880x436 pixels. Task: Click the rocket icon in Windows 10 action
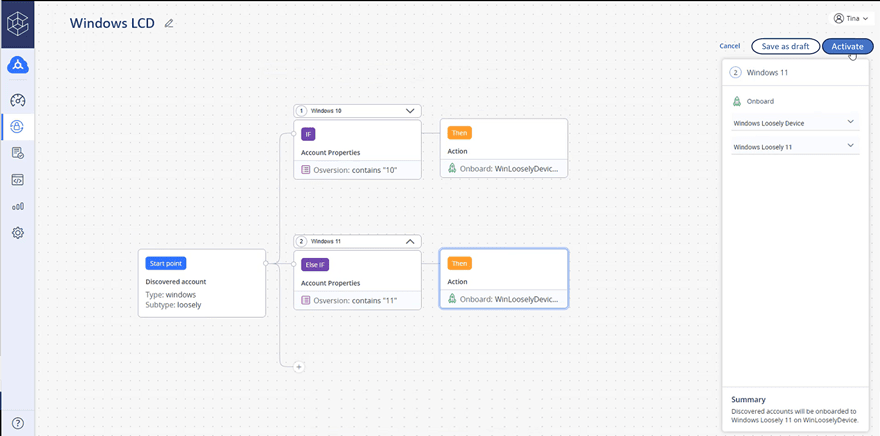tap(452, 168)
